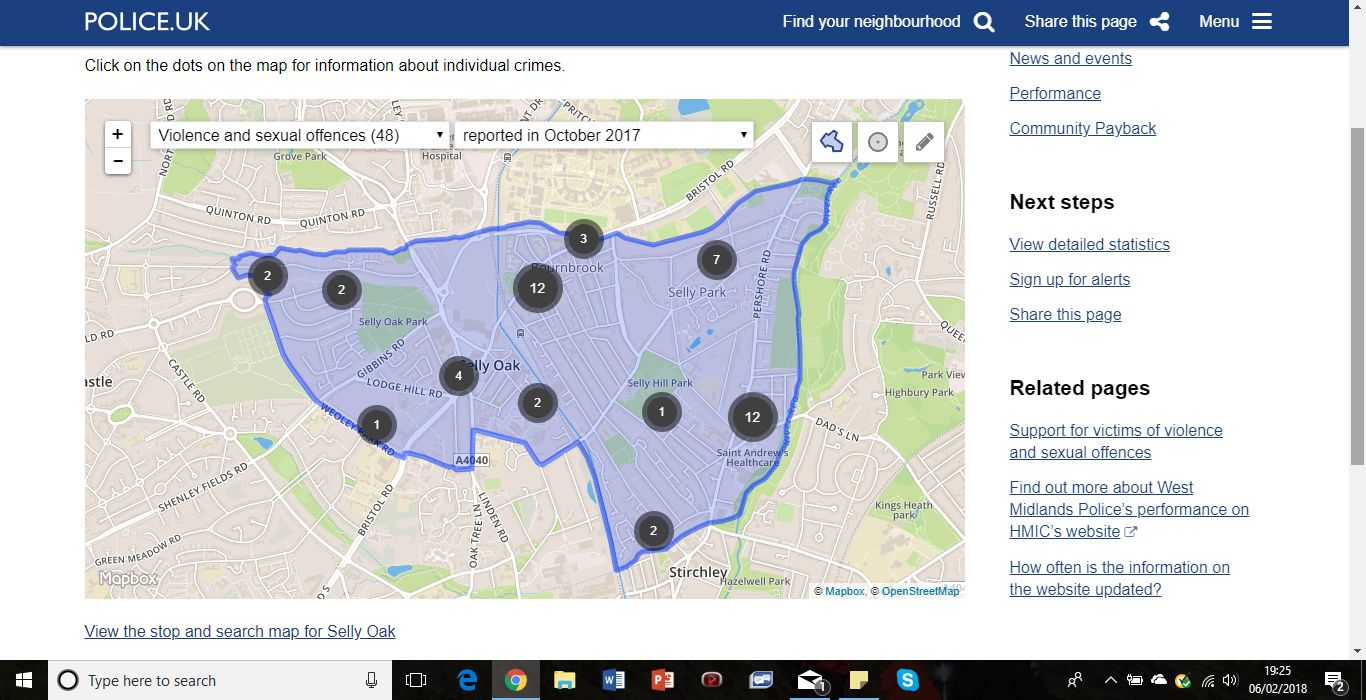Click the page vertical scrollbar thumb
Image resolution: width=1366 pixels, height=700 pixels.
[x=1358, y=295]
